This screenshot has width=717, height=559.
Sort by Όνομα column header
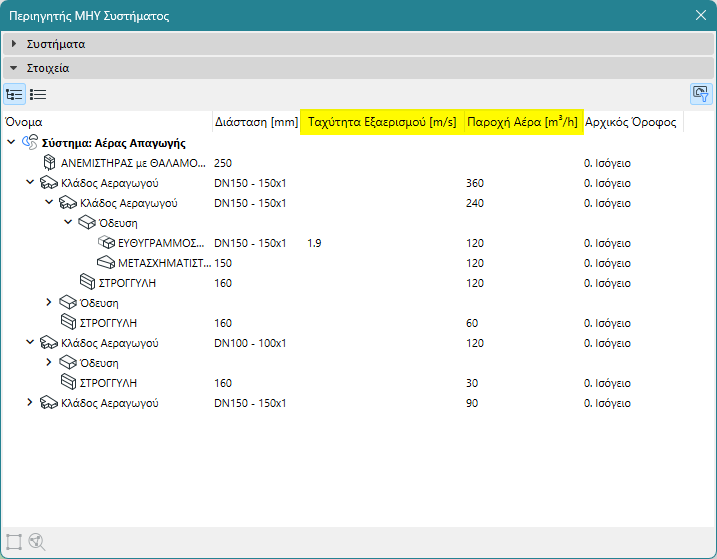pos(107,122)
